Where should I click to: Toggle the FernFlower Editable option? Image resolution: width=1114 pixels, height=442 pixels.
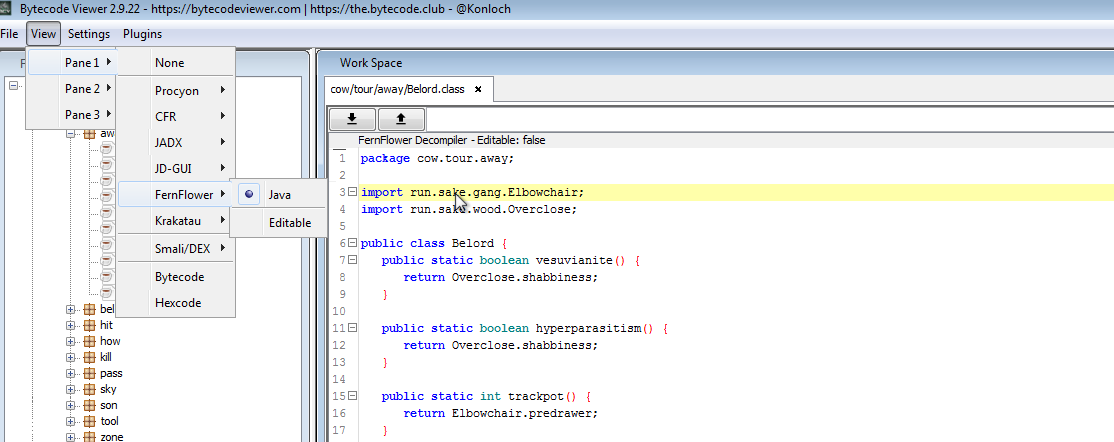[x=279, y=222]
